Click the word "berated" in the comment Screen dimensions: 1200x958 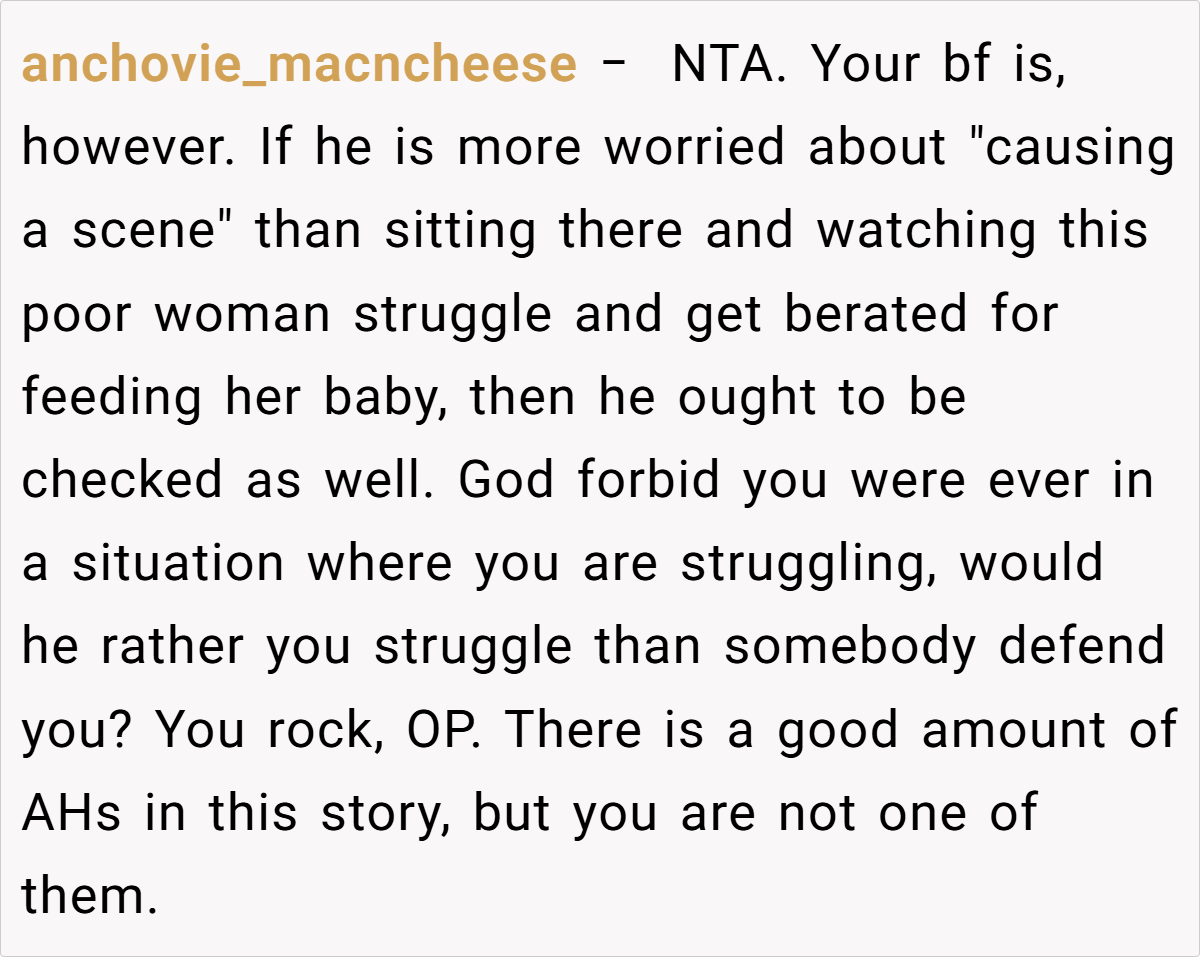click(875, 314)
